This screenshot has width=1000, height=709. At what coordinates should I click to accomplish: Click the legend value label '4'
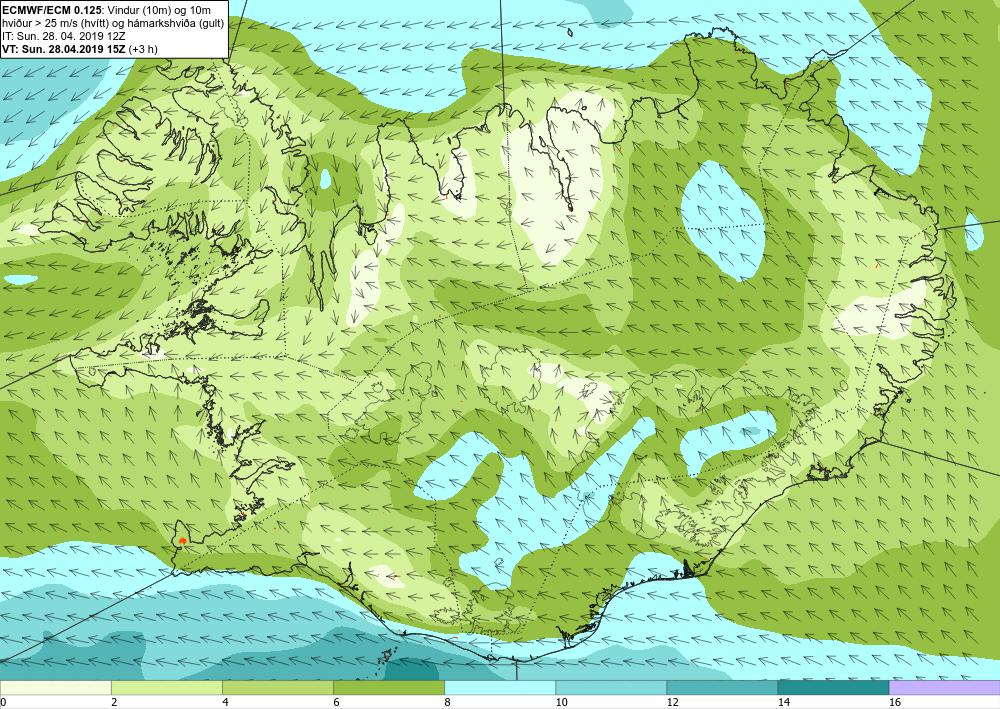[225, 702]
